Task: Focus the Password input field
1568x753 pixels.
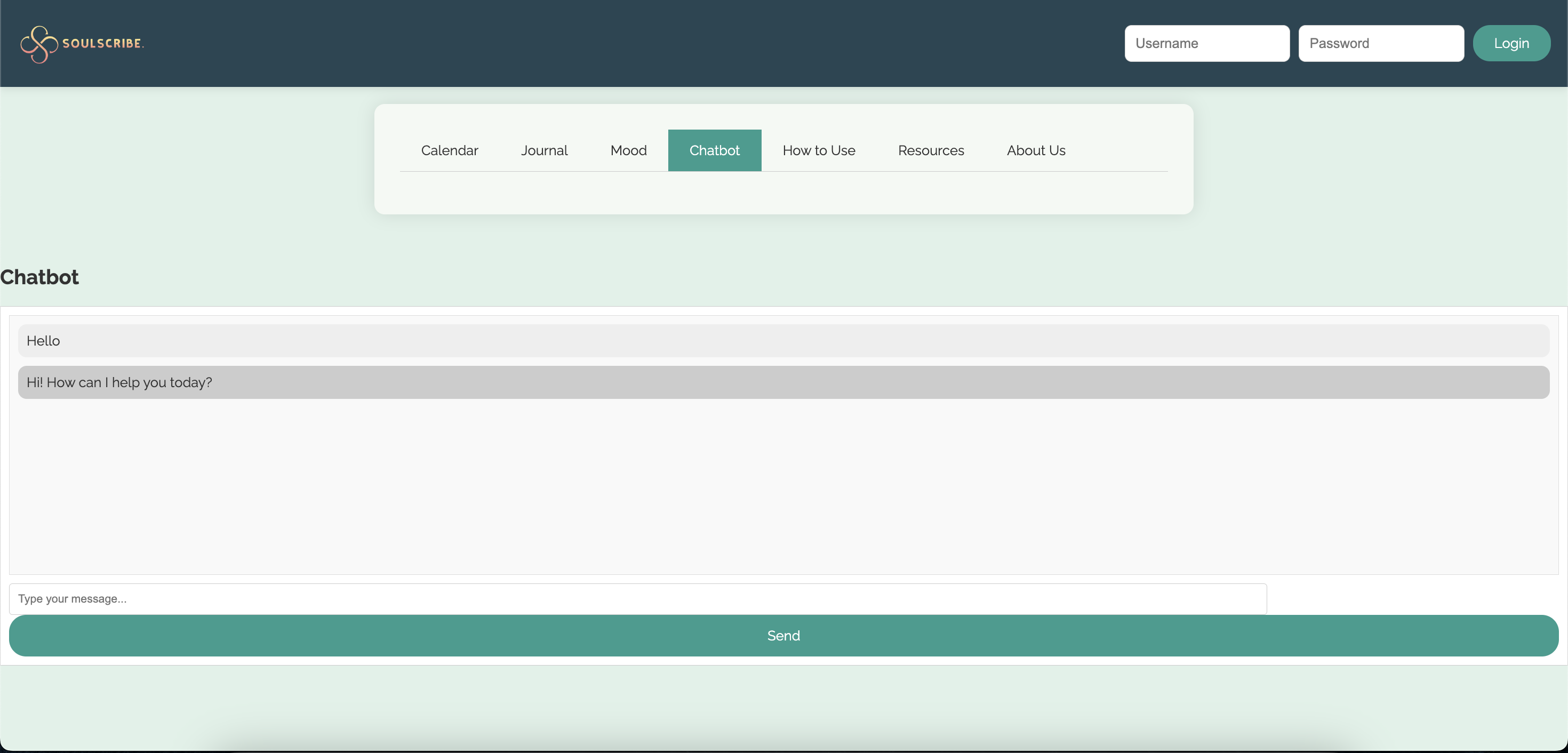Action: click(x=1380, y=43)
